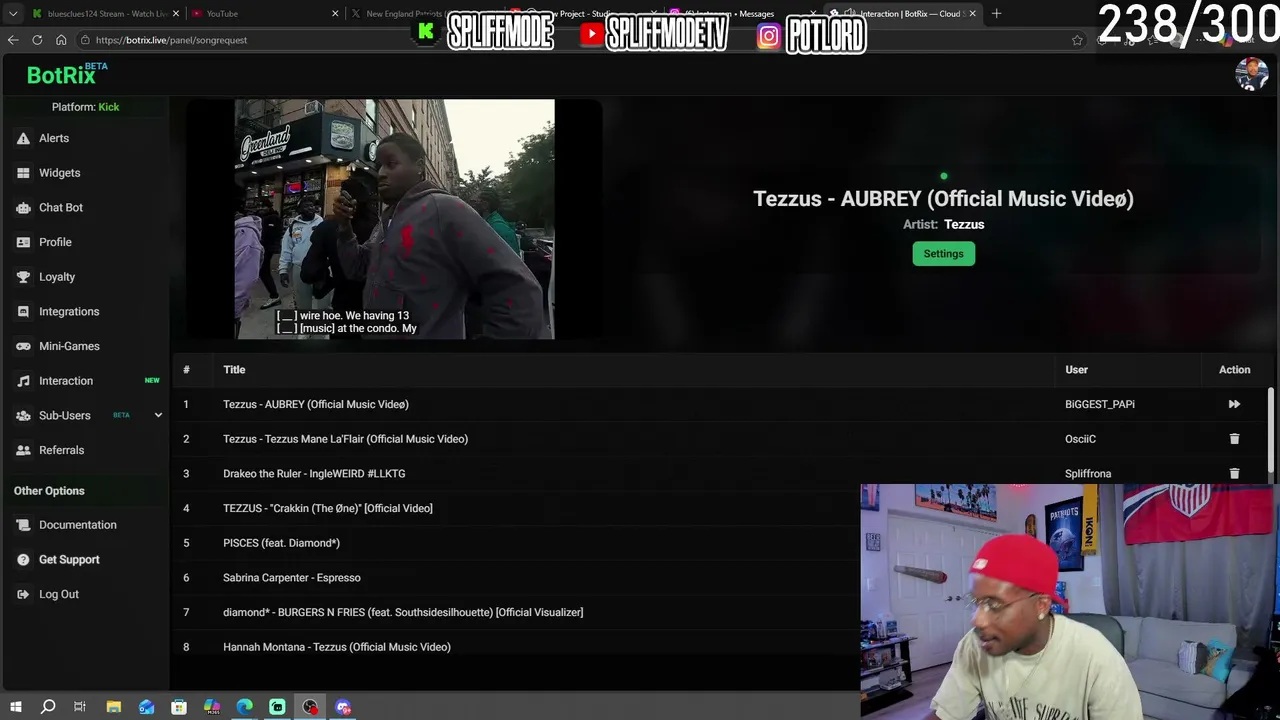
Task: Open Discord from the taskbar
Action: click(x=343, y=707)
